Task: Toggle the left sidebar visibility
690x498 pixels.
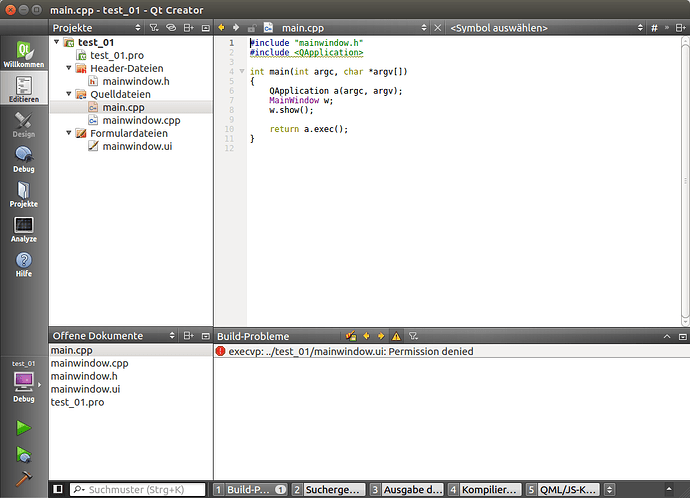Action: coord(58,489)
